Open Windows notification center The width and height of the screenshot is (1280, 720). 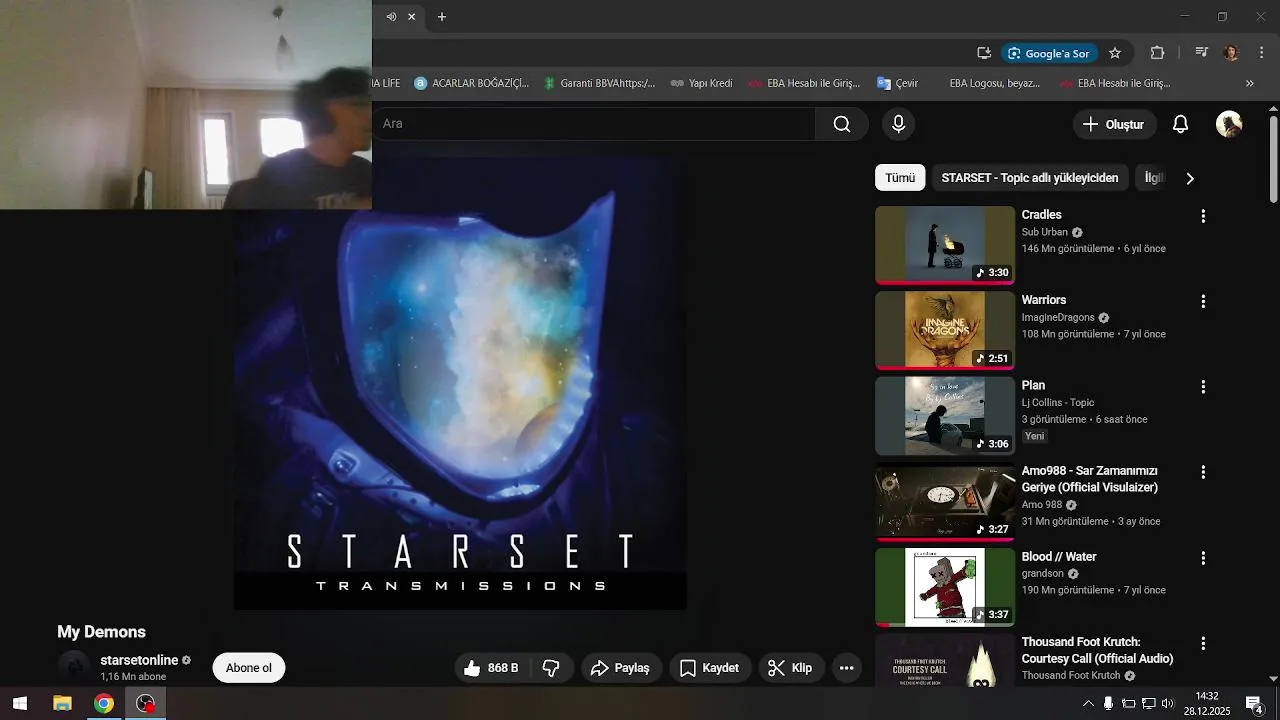click(x=1253, y=704)
